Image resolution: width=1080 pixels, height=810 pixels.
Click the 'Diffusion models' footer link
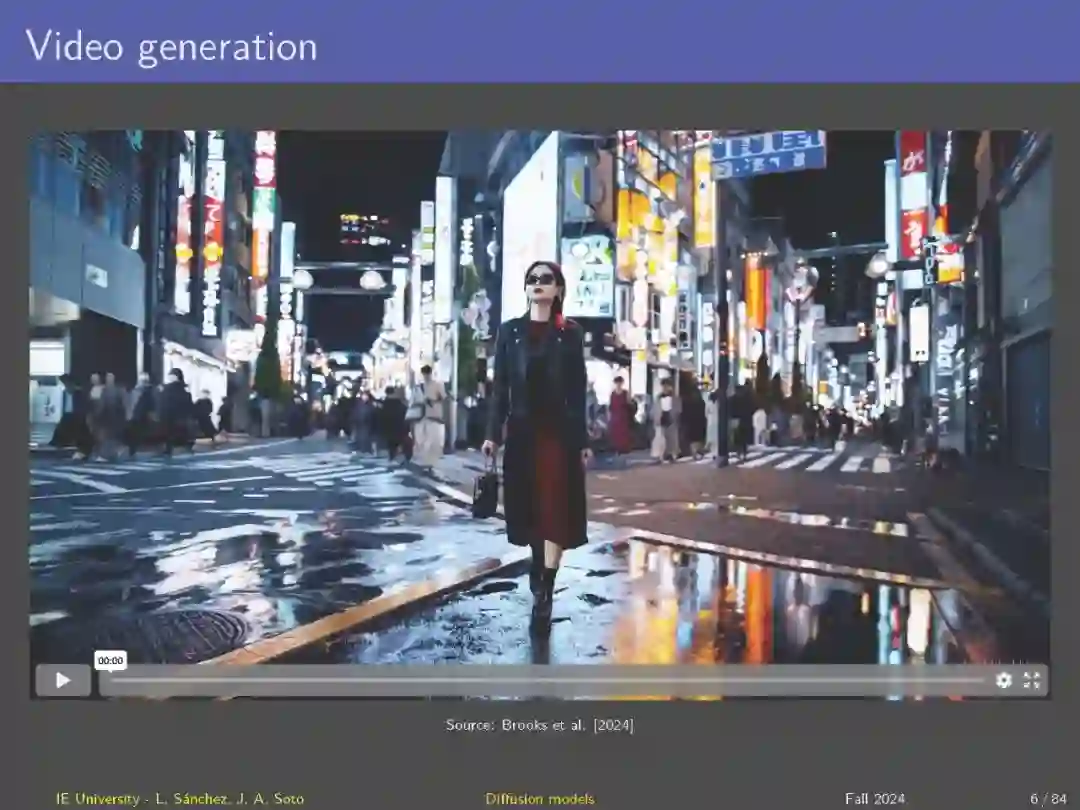pos(539,799)
